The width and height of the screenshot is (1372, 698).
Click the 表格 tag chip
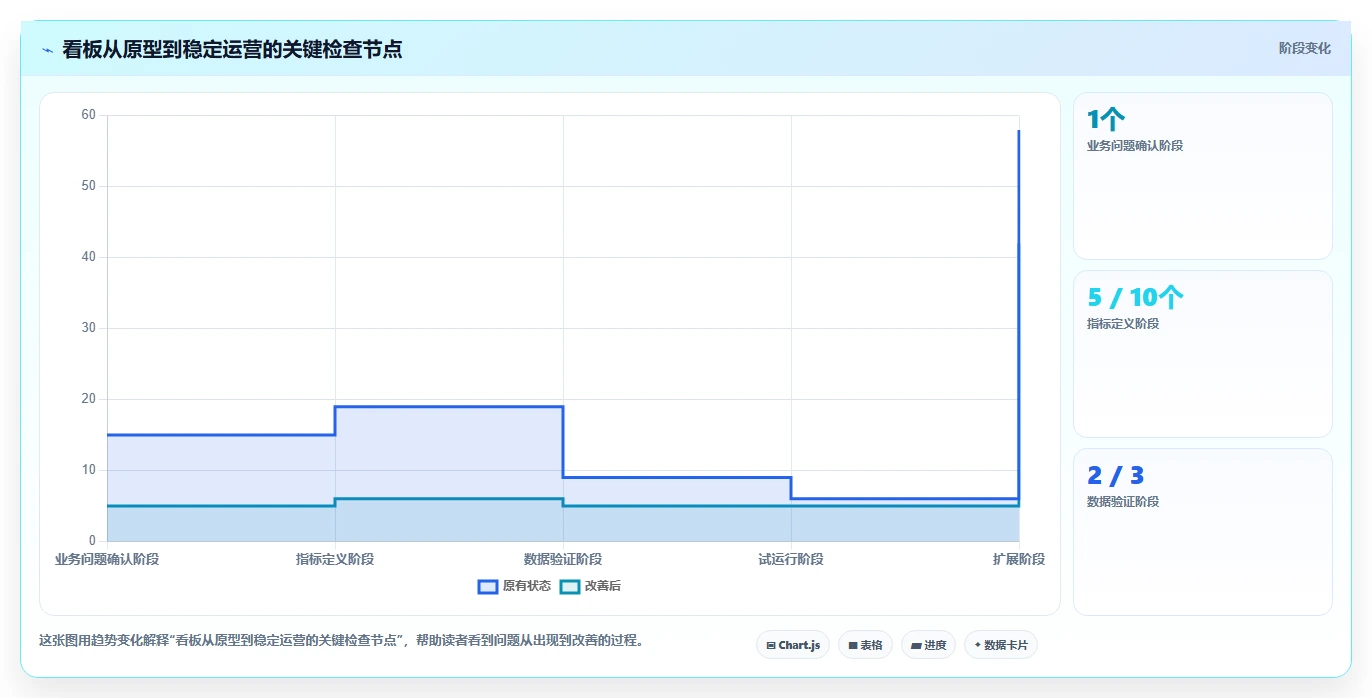865,645
